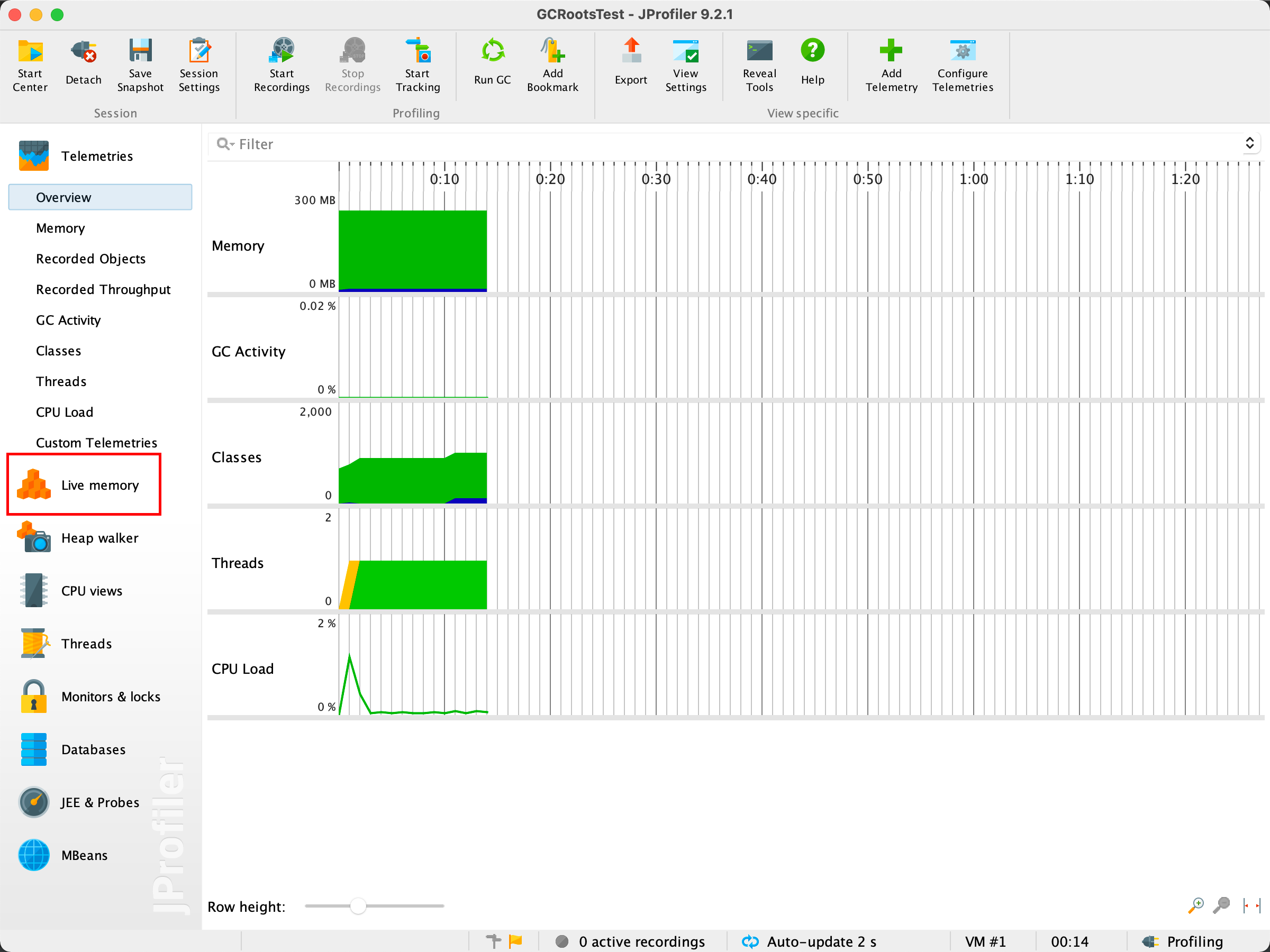Open the Start Center
1270x952 pixels.
pos(30,65)
